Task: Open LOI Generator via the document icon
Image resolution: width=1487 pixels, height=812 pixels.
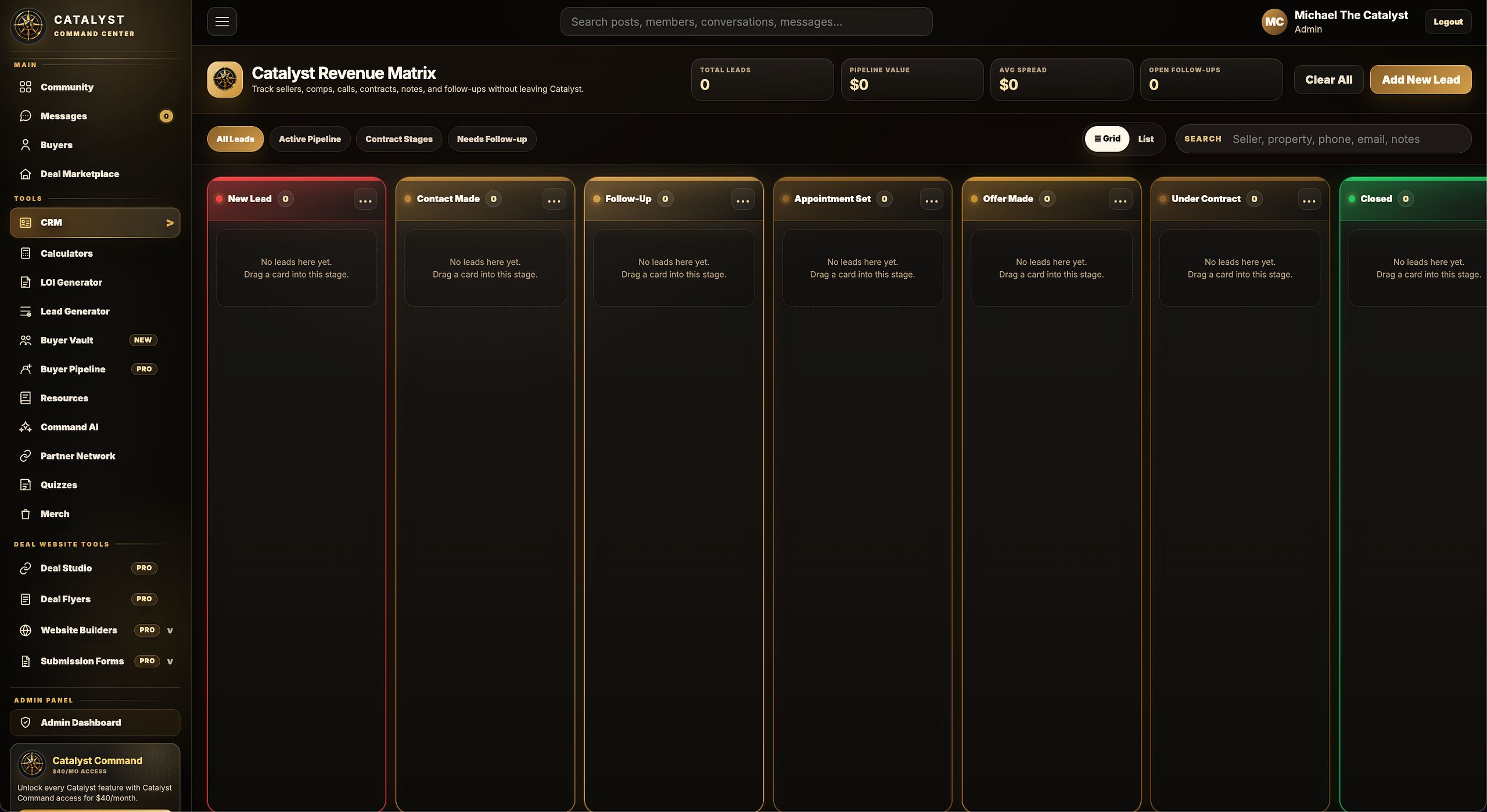Action: coord(25,282)
